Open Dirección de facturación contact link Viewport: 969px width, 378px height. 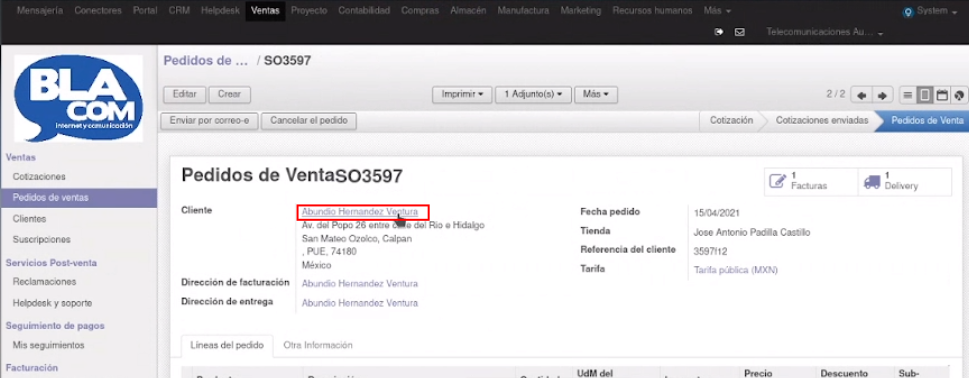pyautogui.click(x=360, y=284)
